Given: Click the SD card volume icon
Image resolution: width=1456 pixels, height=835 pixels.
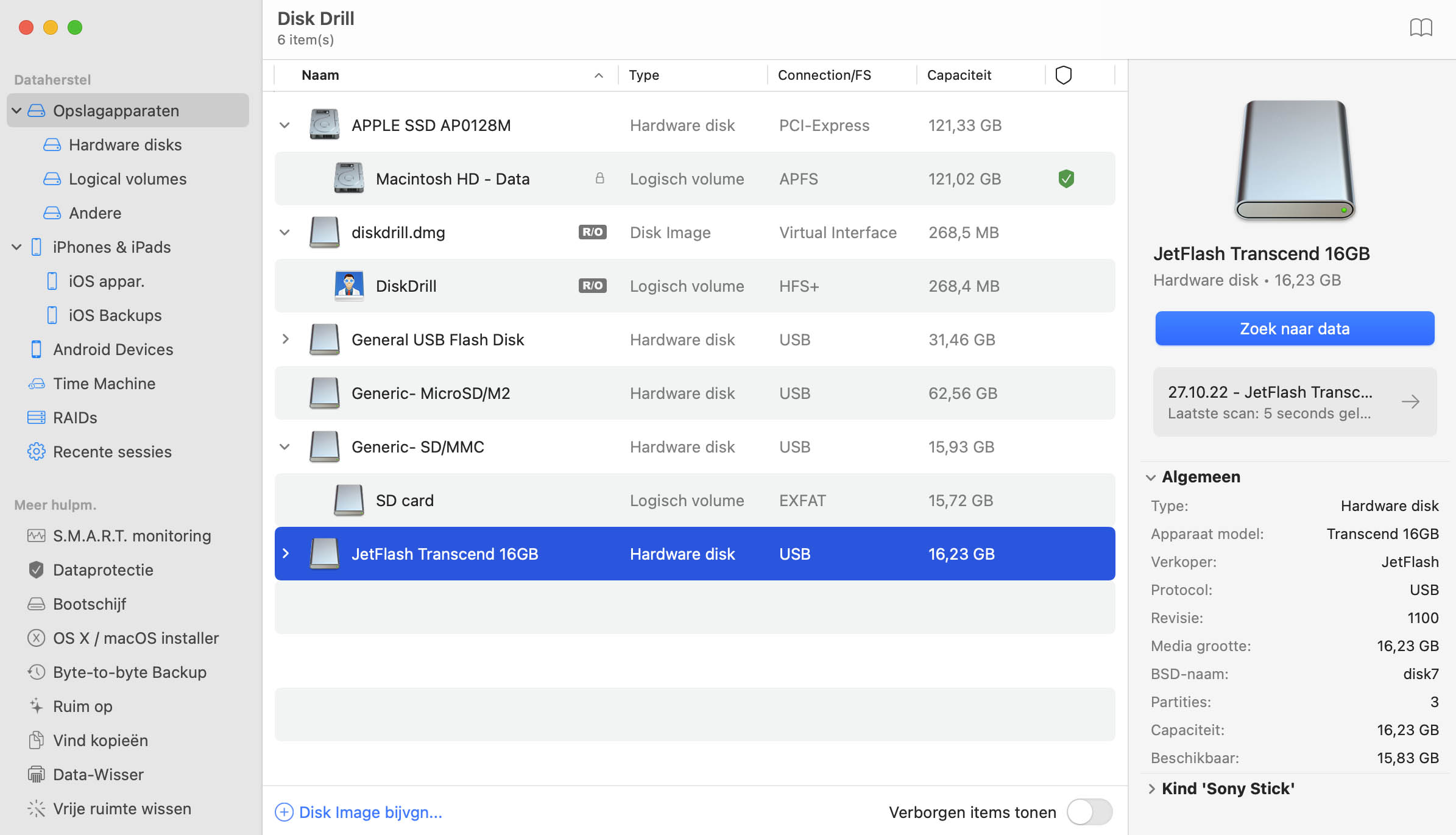Looking at the screenshot, I should click(x=349, y=500).
